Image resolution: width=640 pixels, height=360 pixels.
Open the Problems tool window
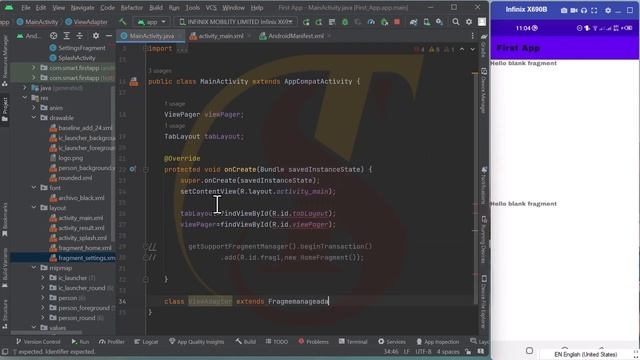[313, 342]
